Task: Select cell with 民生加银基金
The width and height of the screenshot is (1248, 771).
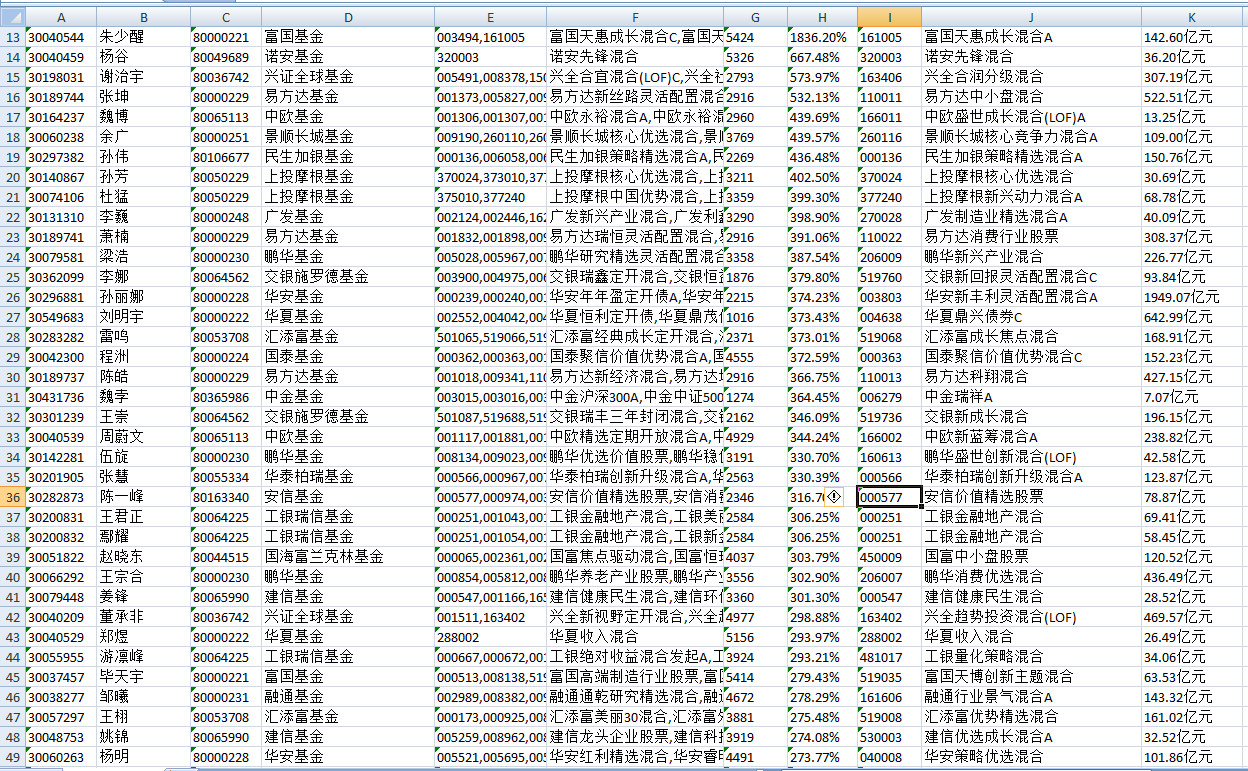Action: pyautogui.click(x=347, y=157)
